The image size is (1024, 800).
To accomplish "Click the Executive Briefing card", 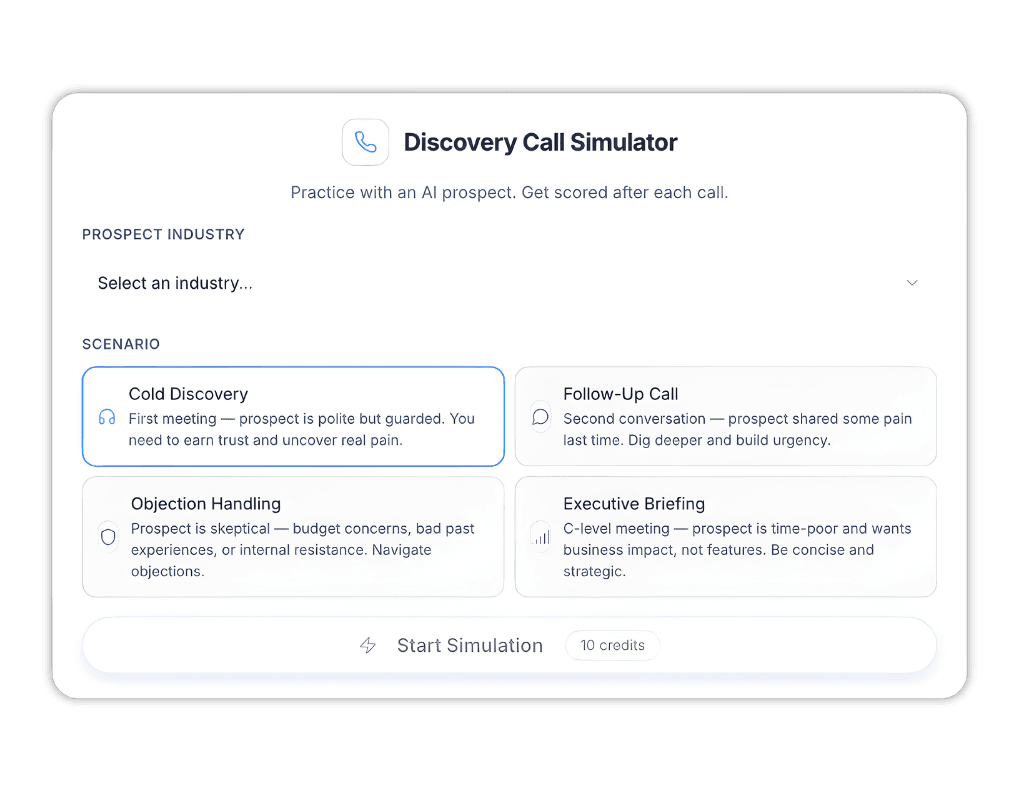I will [x=726, y=536].
